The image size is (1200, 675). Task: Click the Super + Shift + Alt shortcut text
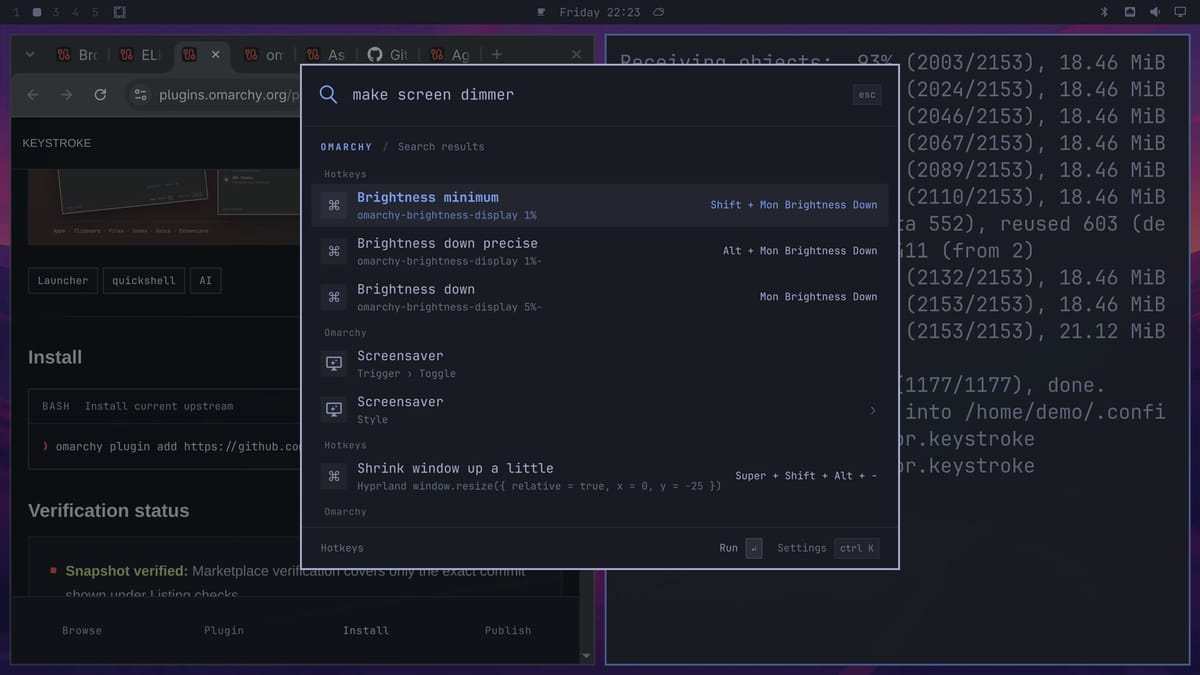[806, 476]
